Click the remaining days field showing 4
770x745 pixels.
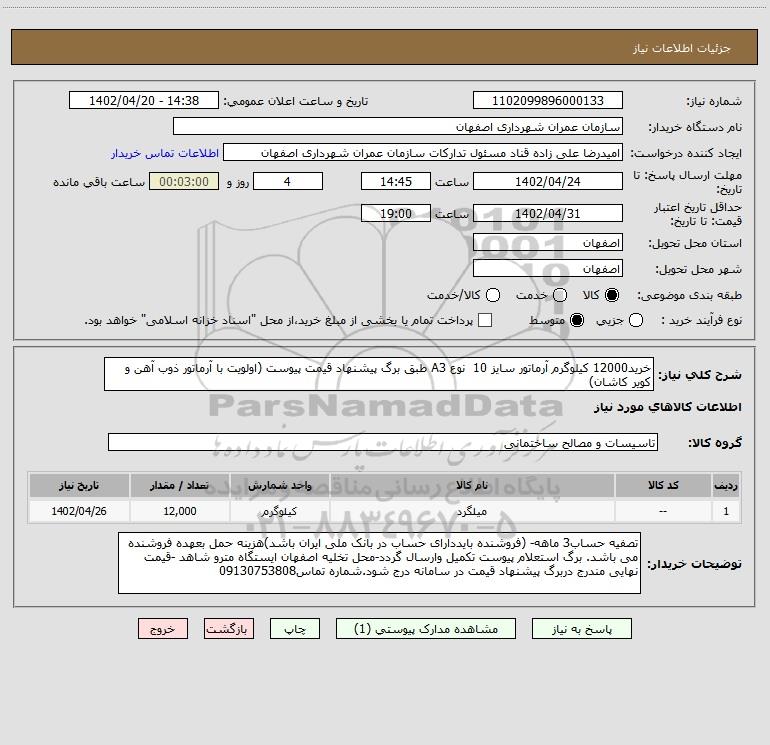288,181
